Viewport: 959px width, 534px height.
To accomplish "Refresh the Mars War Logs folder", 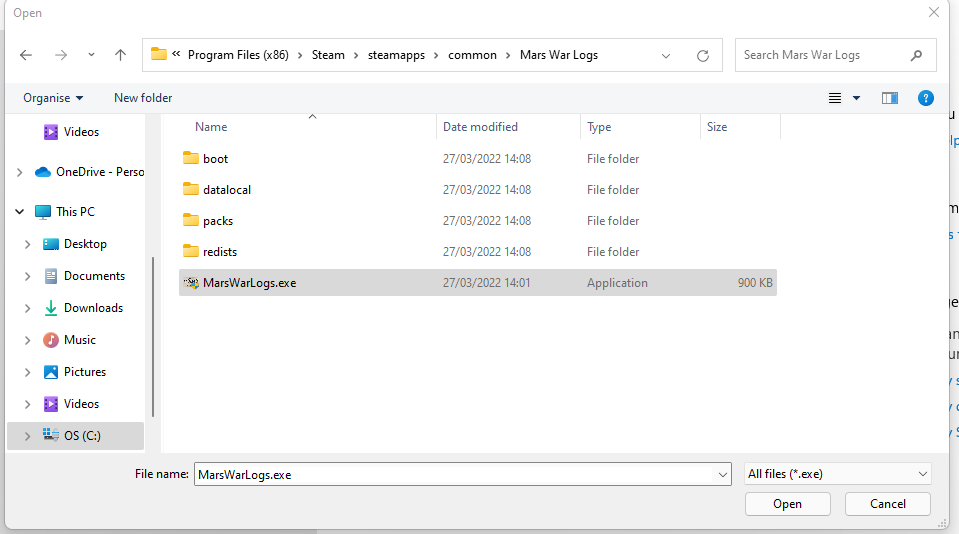I will [703, 56].
